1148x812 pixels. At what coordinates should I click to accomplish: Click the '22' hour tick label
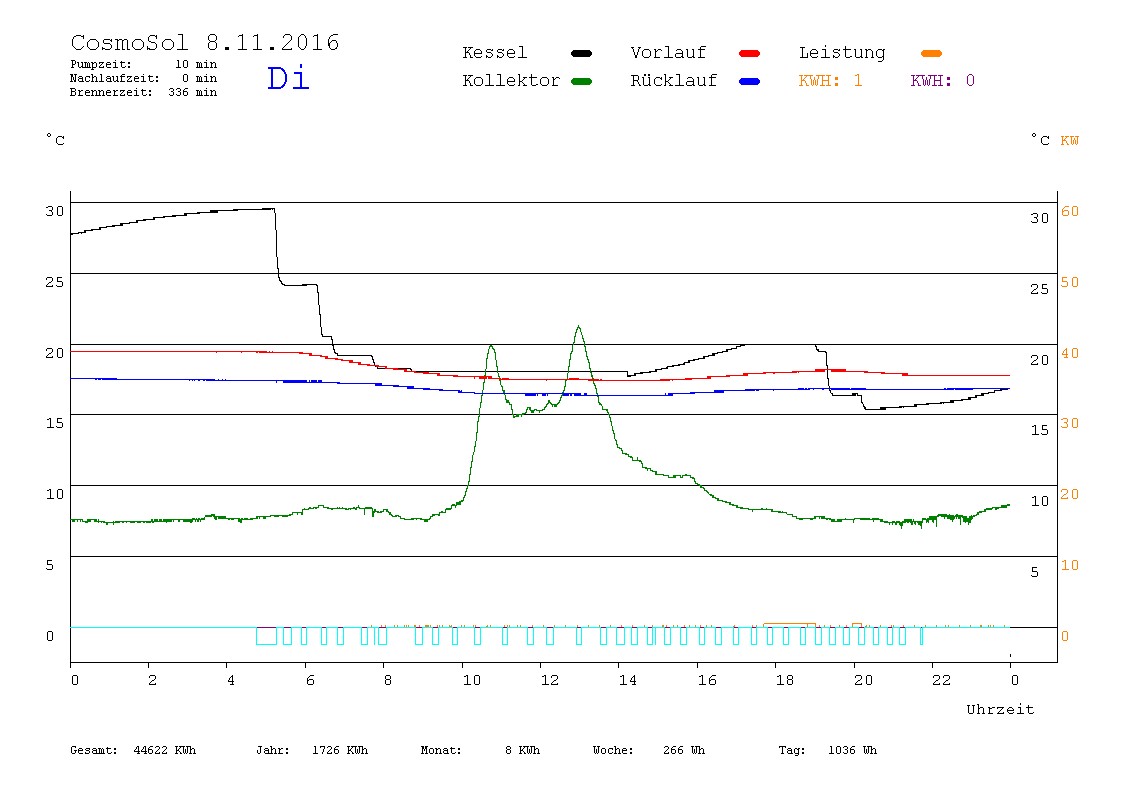[x=942, y=680]
